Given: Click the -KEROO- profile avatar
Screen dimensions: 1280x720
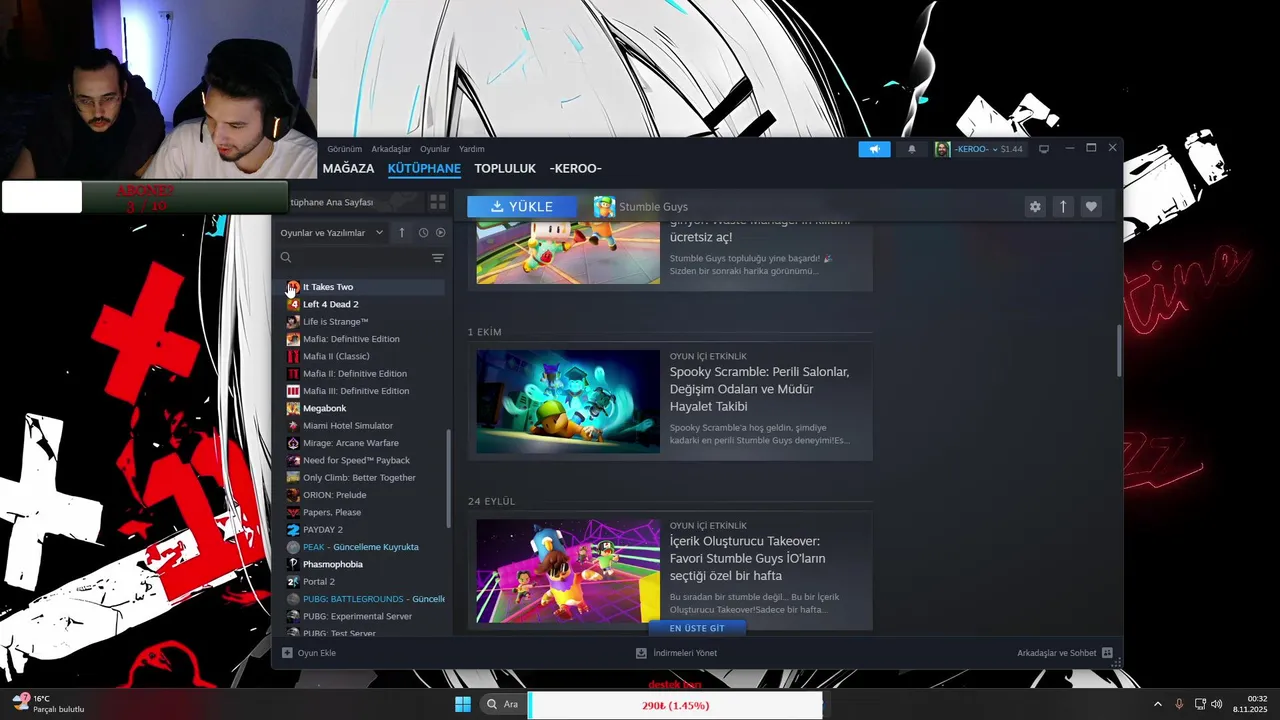Looking at the screenshot, I should pos(942,149).
